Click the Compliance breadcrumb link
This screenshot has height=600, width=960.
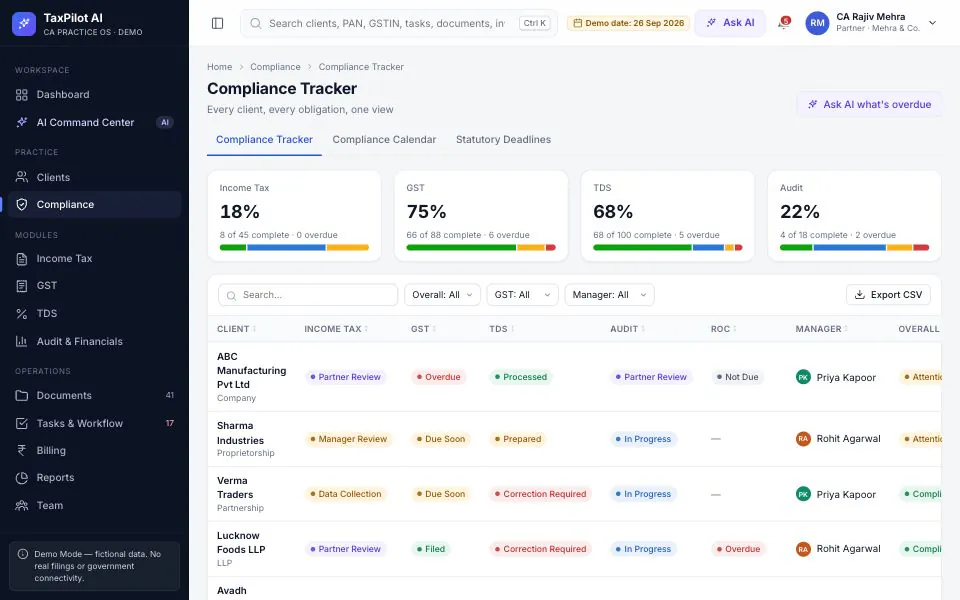[x=275, y=67]
